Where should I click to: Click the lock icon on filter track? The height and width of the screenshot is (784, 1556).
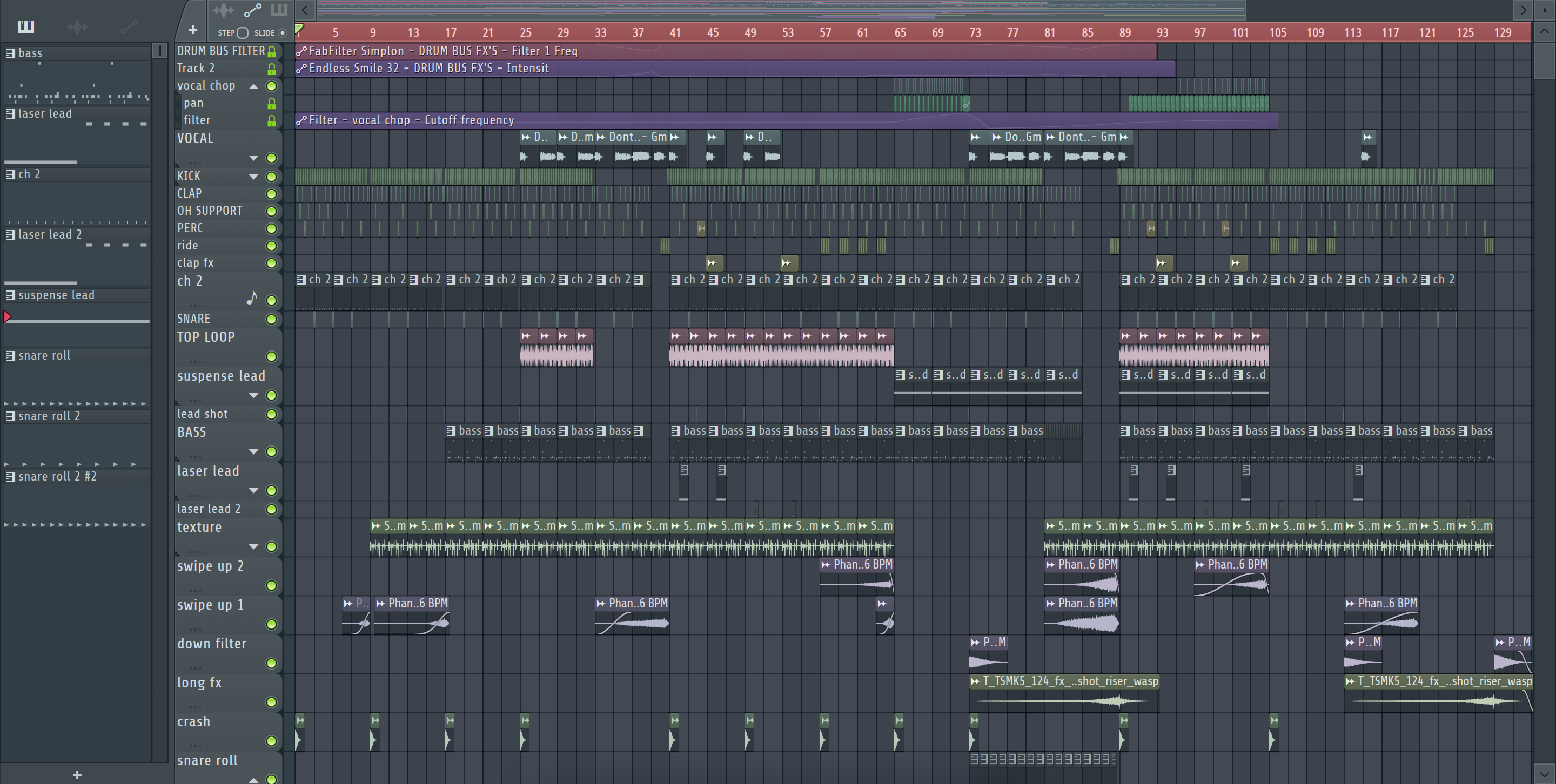pos(272,121)
